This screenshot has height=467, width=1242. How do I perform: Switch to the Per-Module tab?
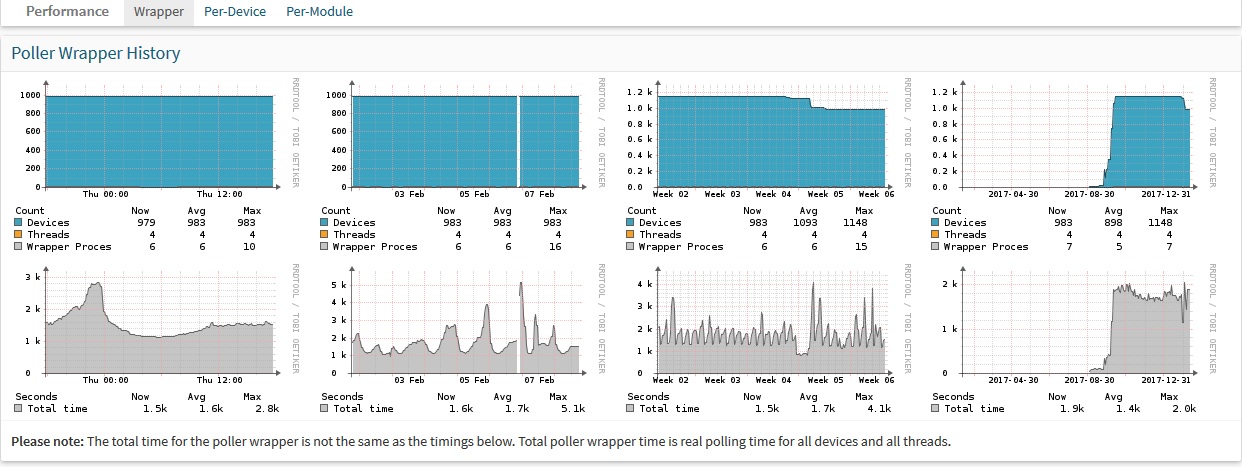click(319, 12)
